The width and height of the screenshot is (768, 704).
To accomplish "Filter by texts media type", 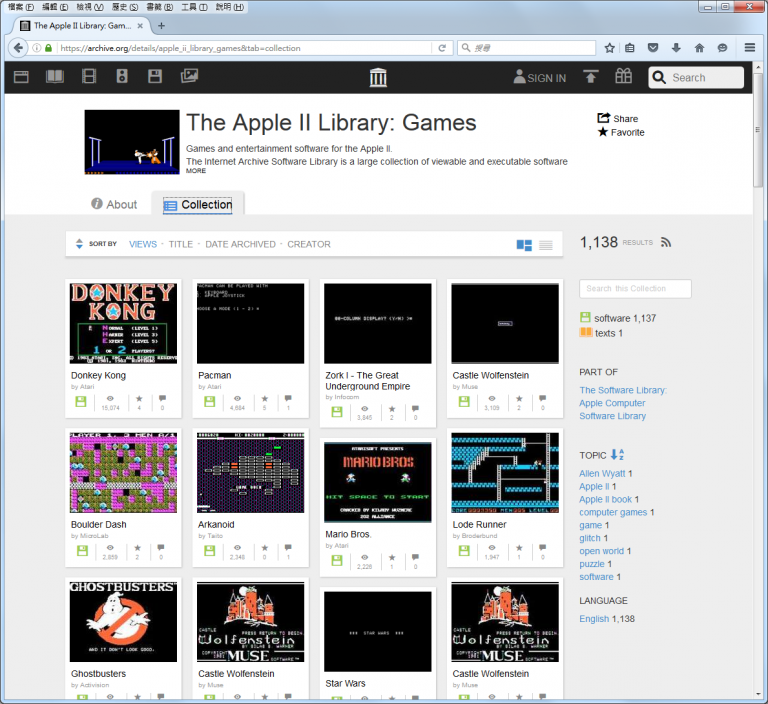I will point(601,333).
